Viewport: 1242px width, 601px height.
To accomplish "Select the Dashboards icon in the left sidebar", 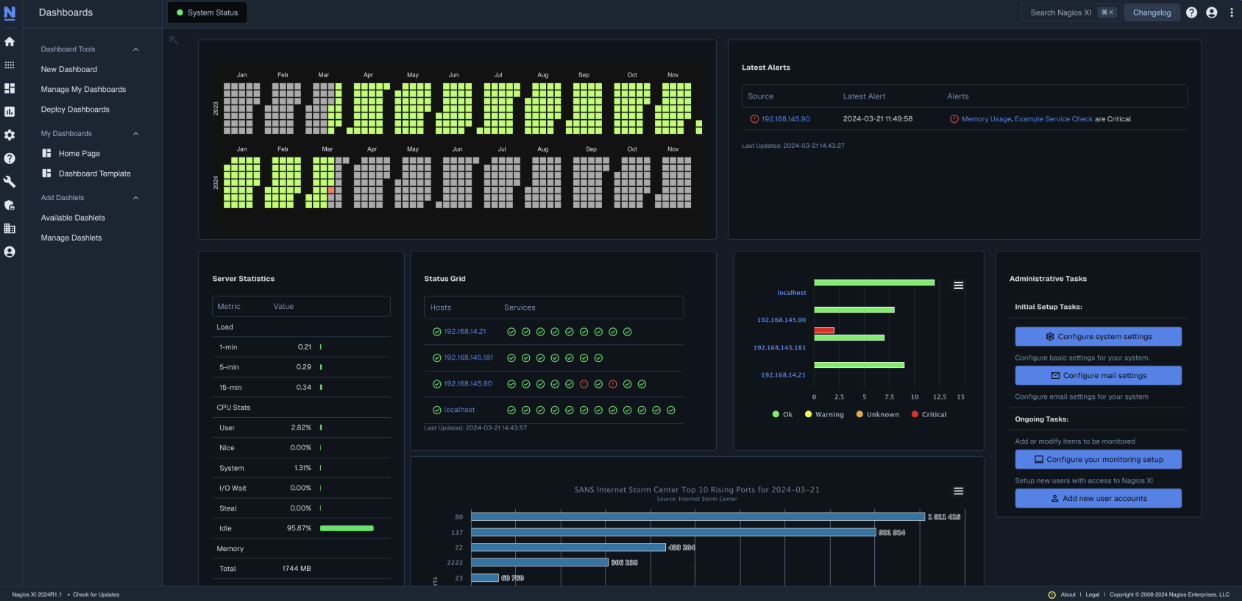I will click(11, 88).
